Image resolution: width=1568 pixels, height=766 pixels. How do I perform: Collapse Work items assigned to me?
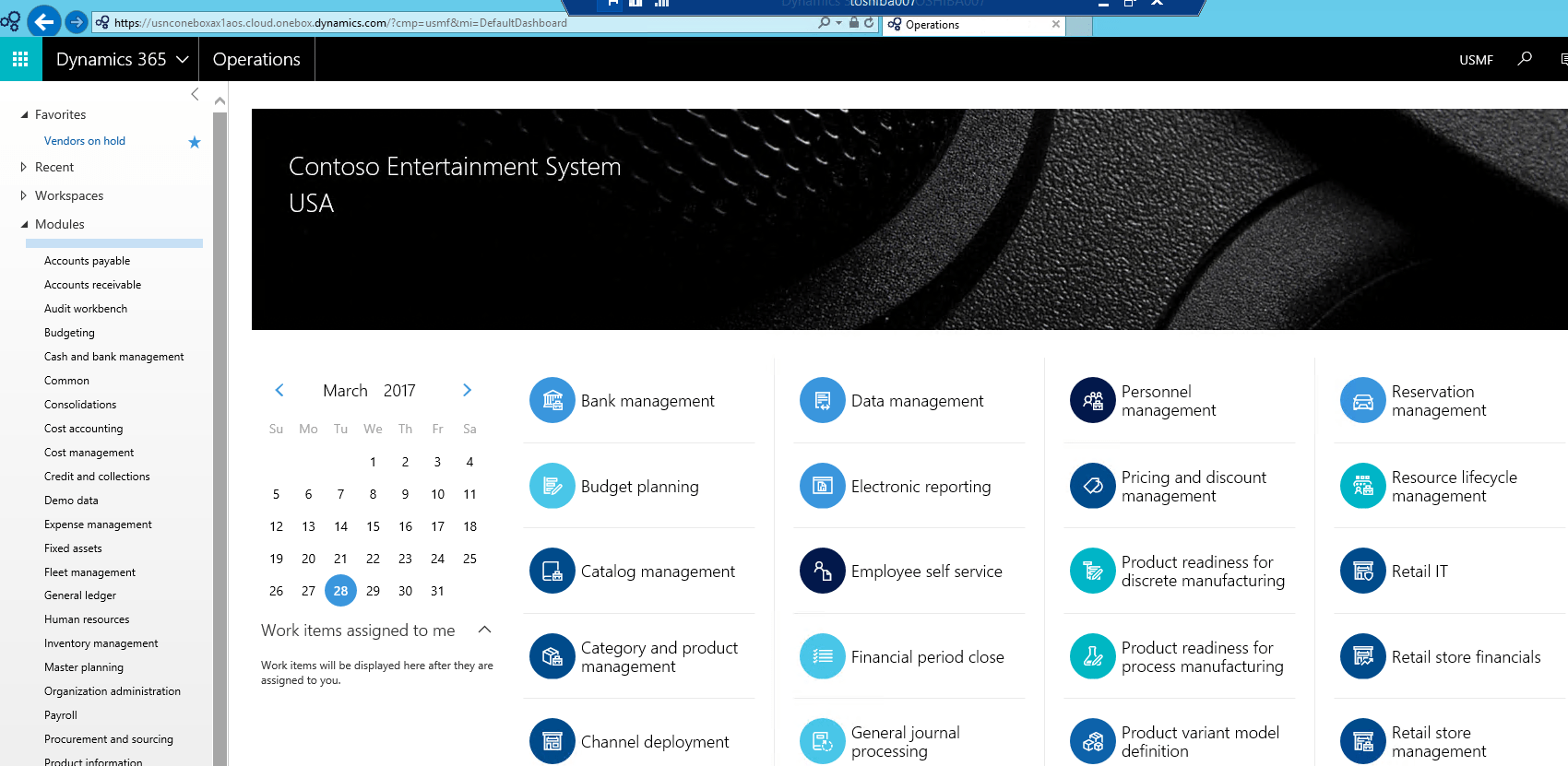484,630
